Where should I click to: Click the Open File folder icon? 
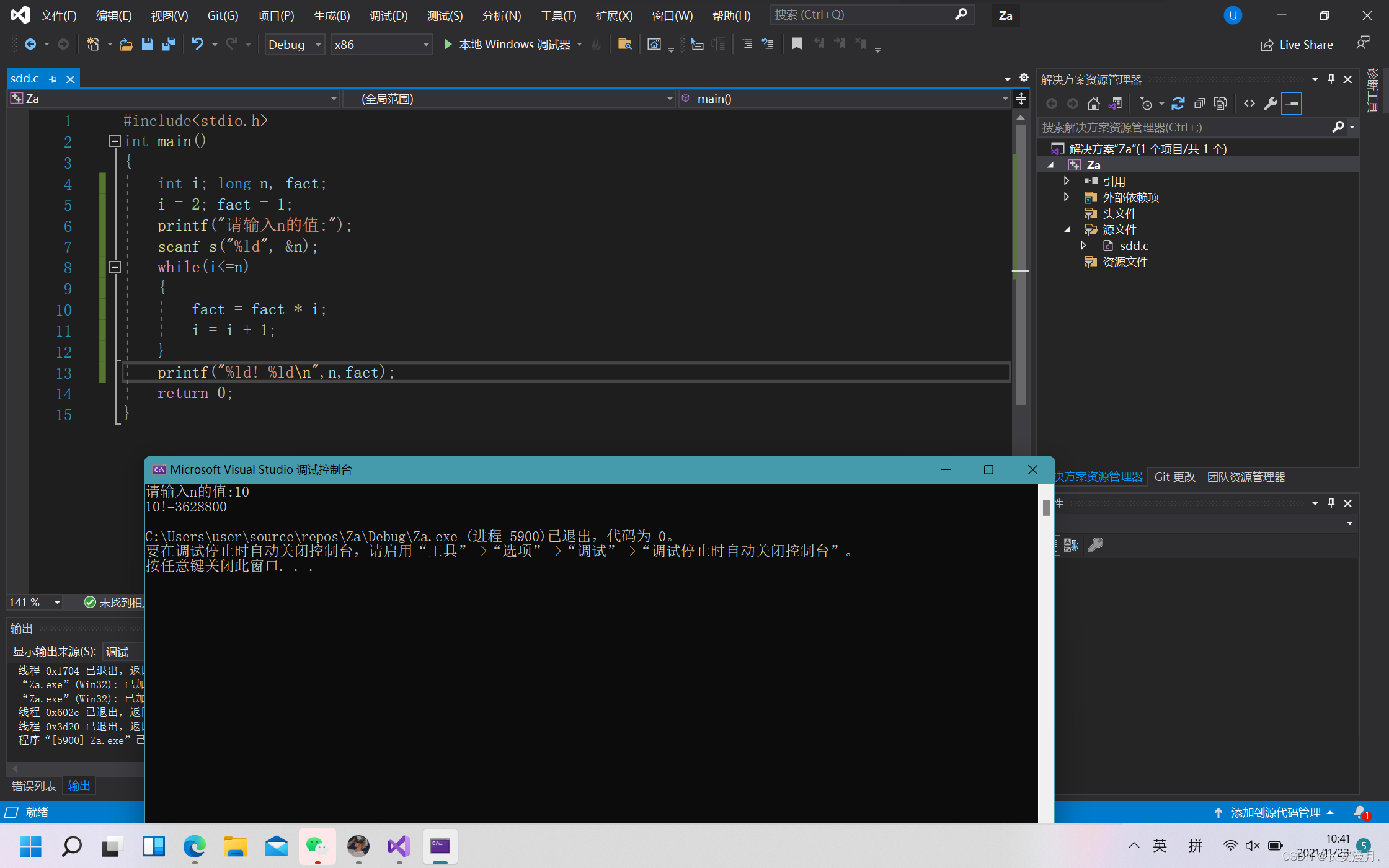126,44
